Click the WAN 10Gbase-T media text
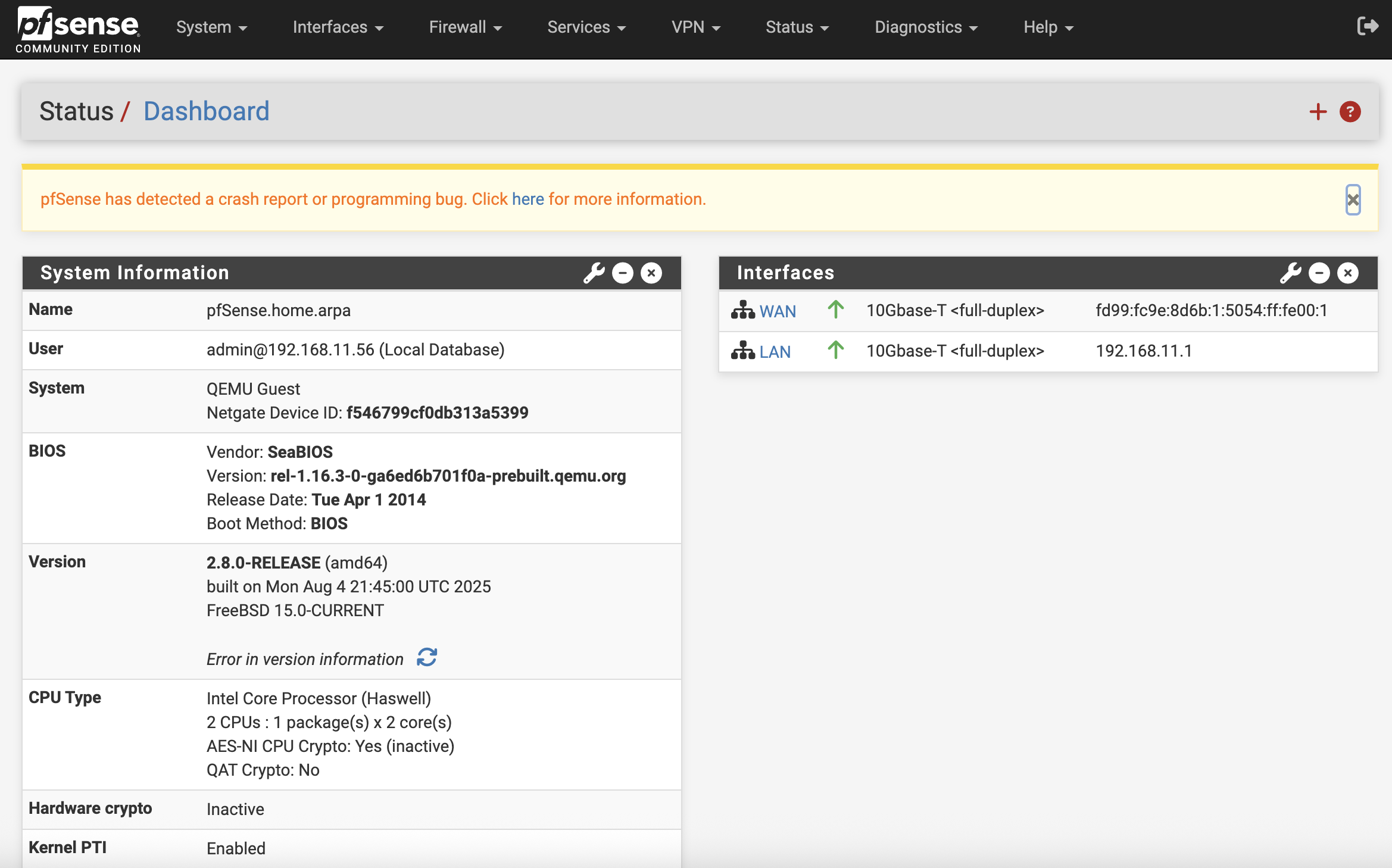 pyautogui.click(x=955, y=310)
